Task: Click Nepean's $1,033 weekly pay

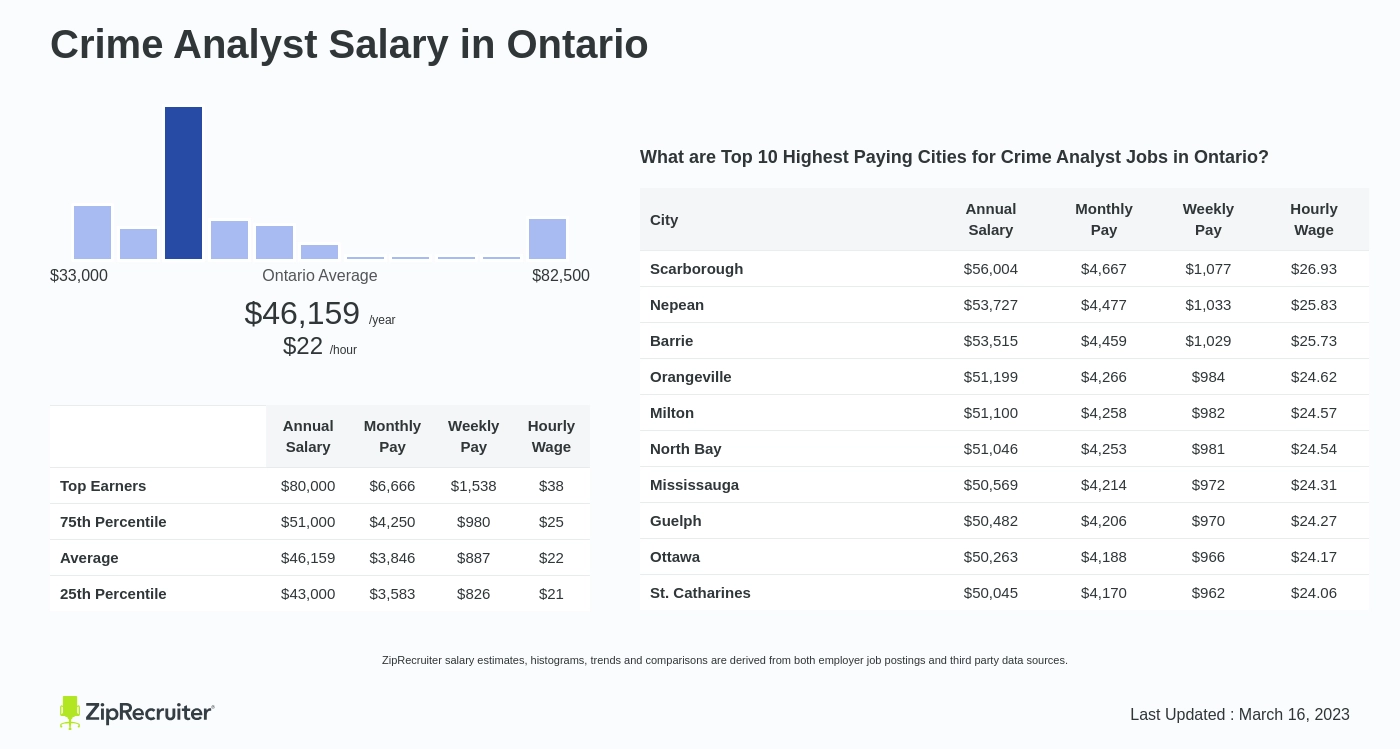Action: [1208, 304]
